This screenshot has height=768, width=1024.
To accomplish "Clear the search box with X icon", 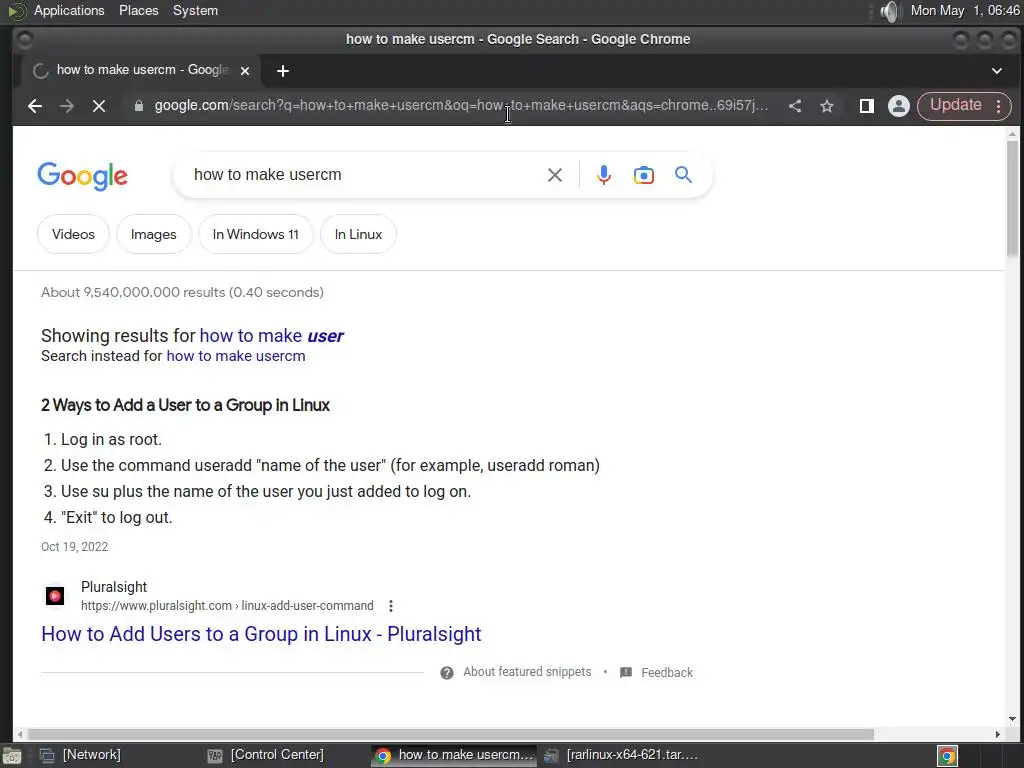I will [x=554, y=175].
